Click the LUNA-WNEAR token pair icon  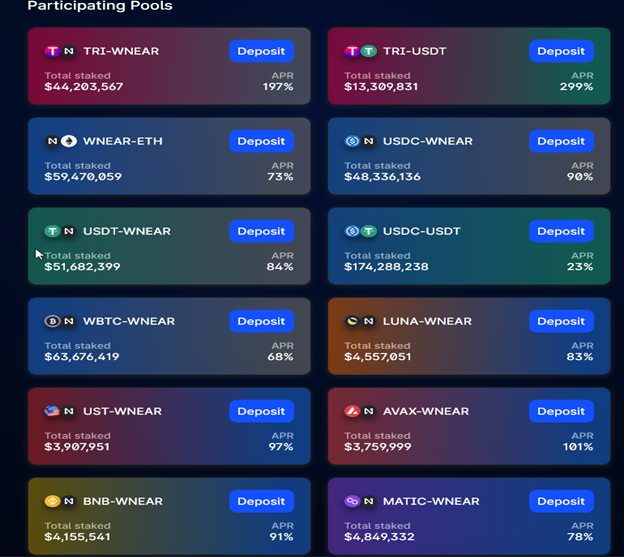[361, 321]
